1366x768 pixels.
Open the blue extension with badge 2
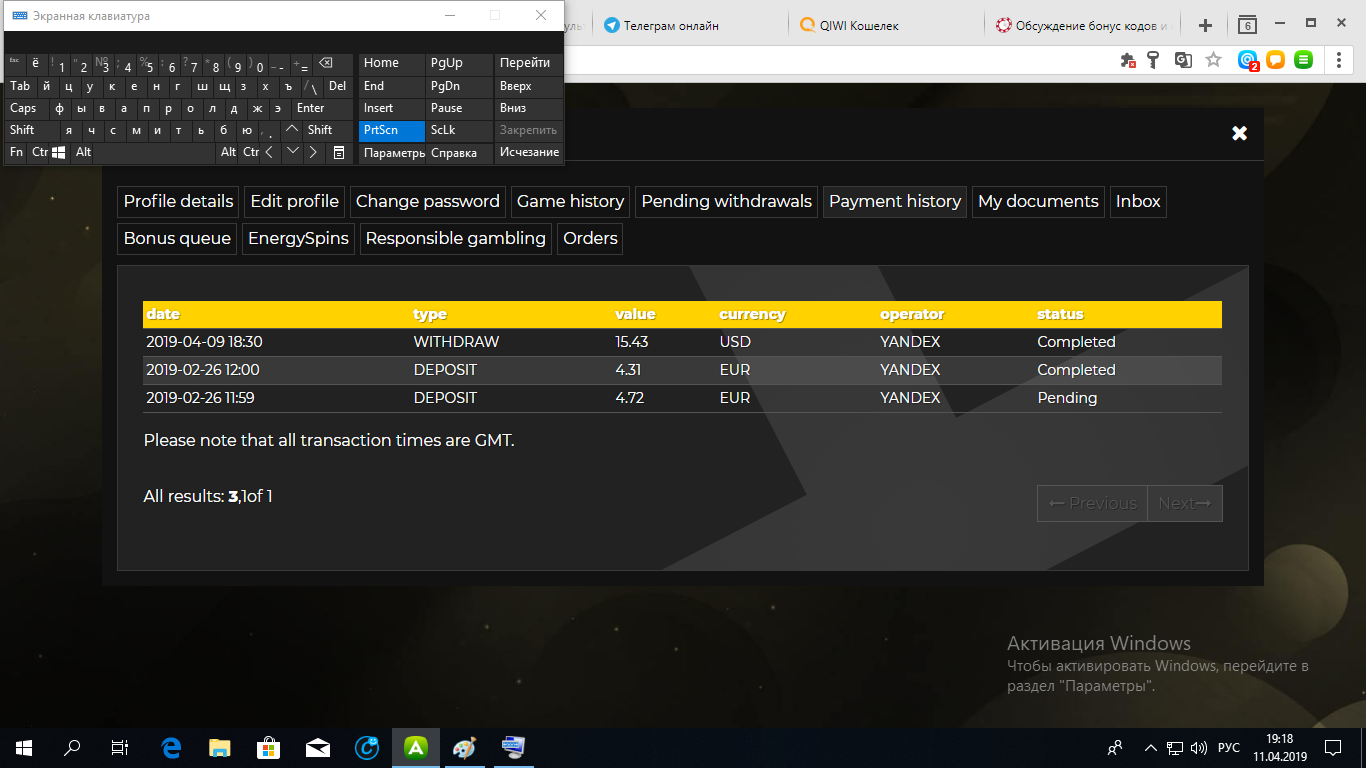pos(1247,60)
